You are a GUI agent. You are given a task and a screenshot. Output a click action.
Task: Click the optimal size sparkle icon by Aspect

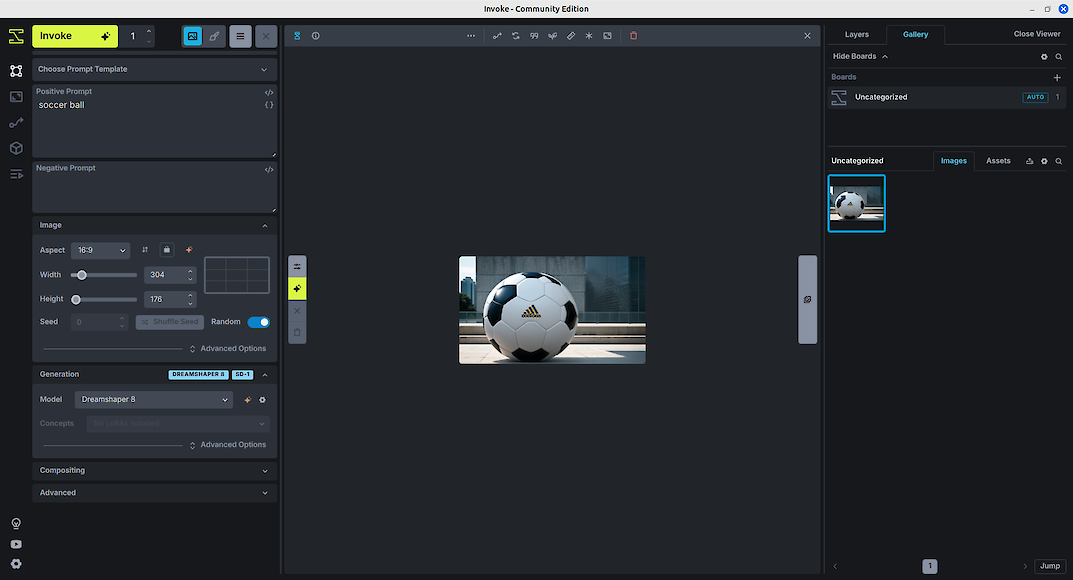click(189, 250)
